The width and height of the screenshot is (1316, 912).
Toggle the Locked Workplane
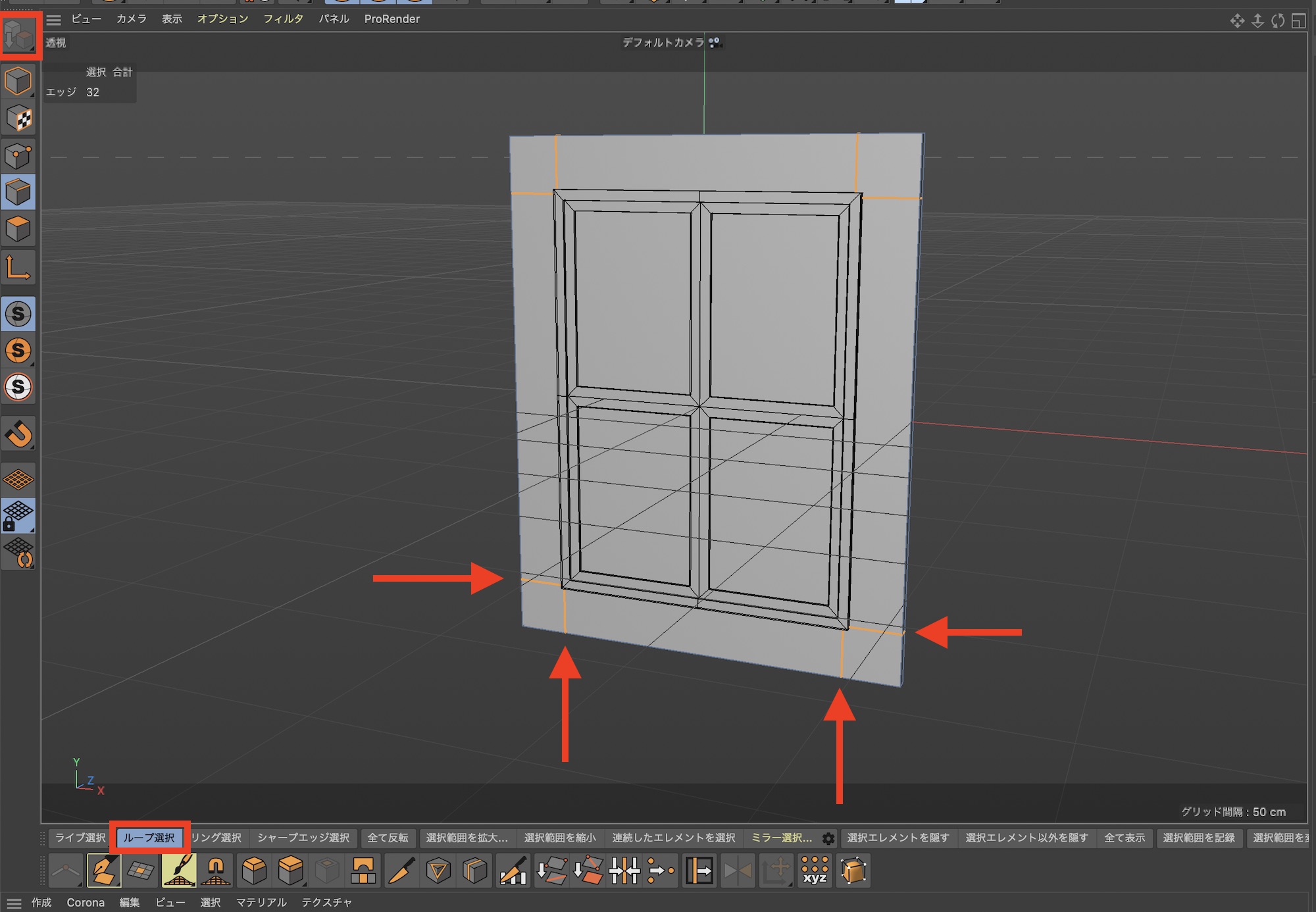coord(18,516)
